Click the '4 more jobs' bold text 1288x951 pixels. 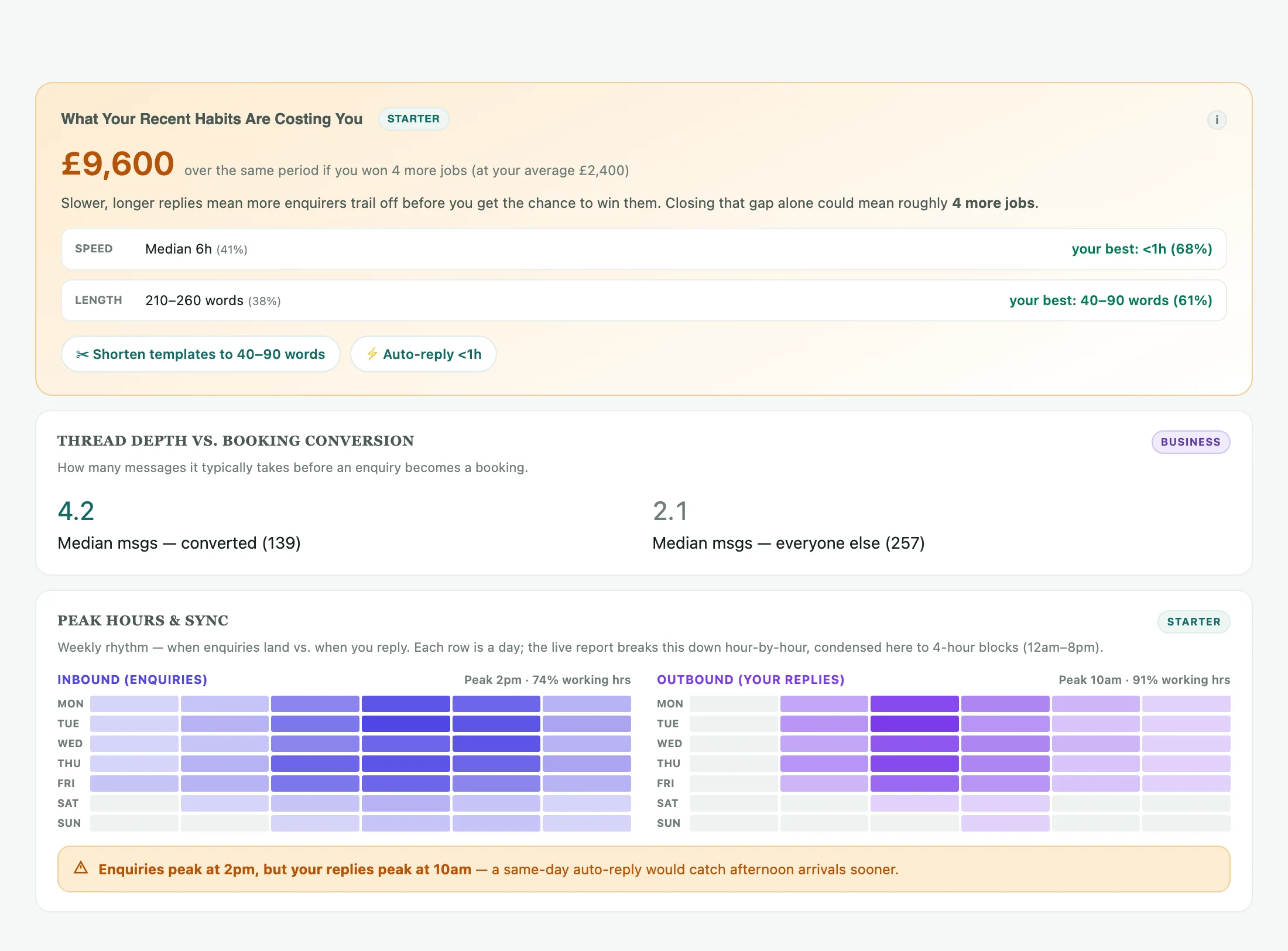994,203
